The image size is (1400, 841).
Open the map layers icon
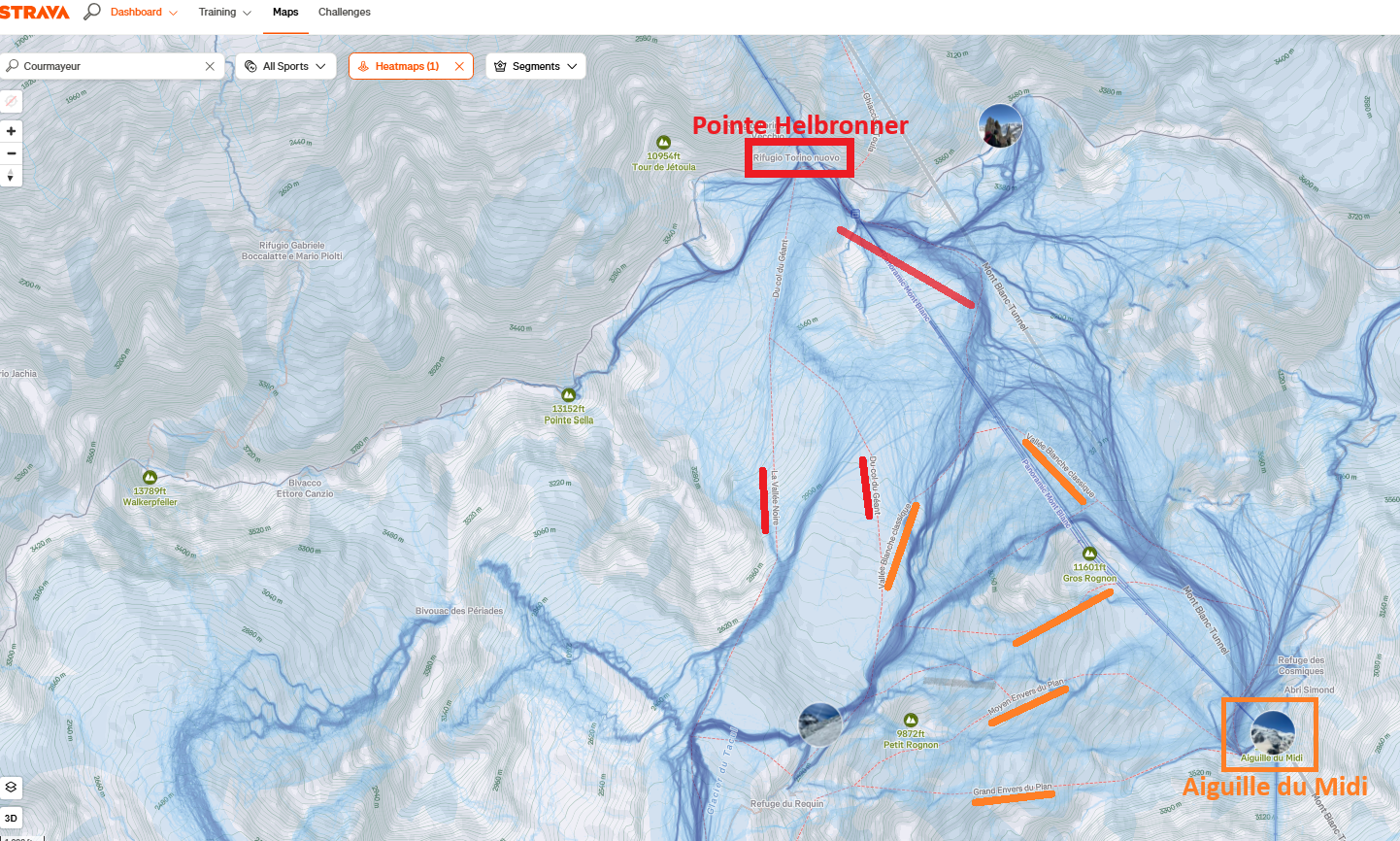pos(11,787)
